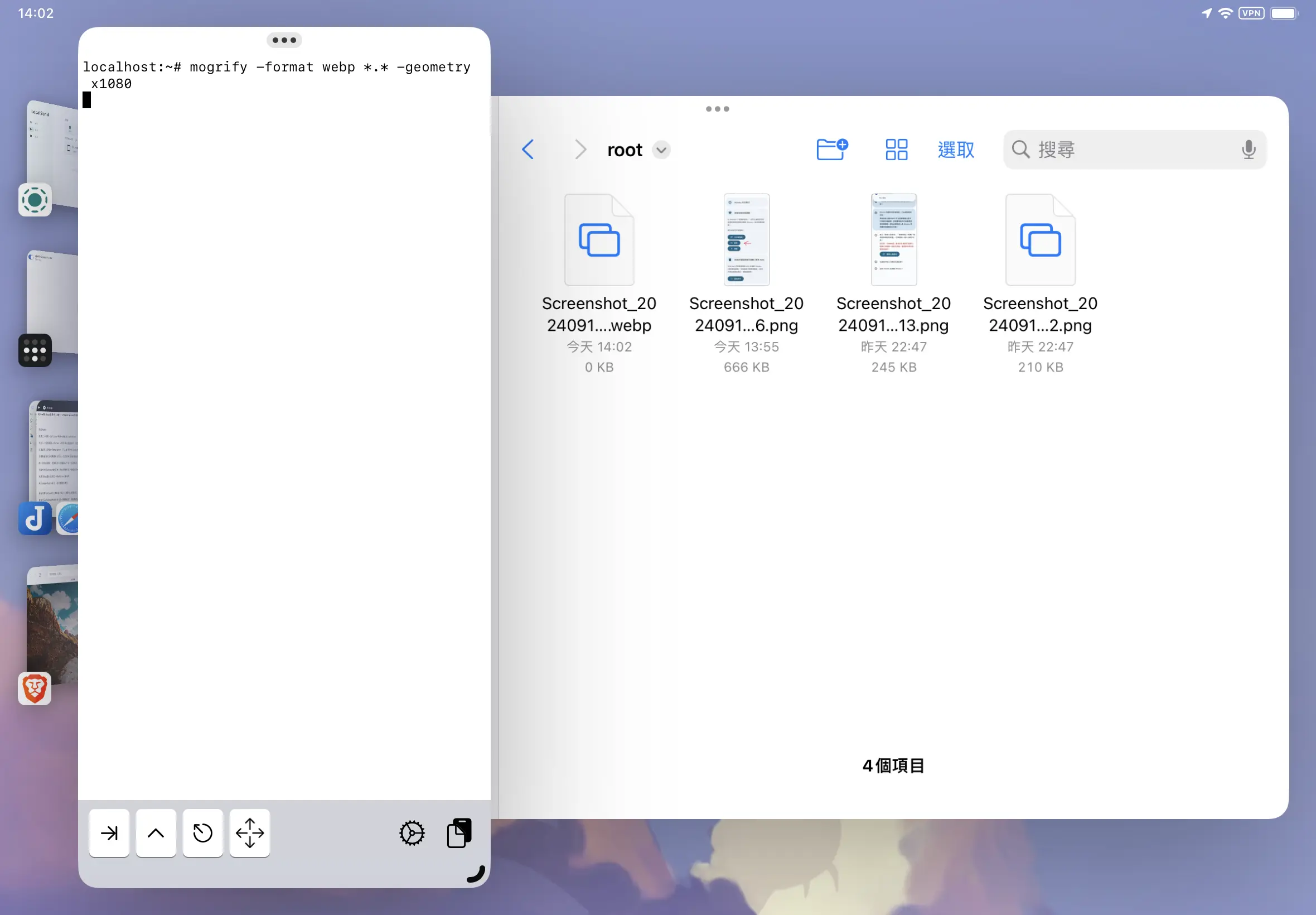Open the 0 KB webp screenshot file
The height and width of the screenshot is (915, 1316).
(x=599, y=240)
